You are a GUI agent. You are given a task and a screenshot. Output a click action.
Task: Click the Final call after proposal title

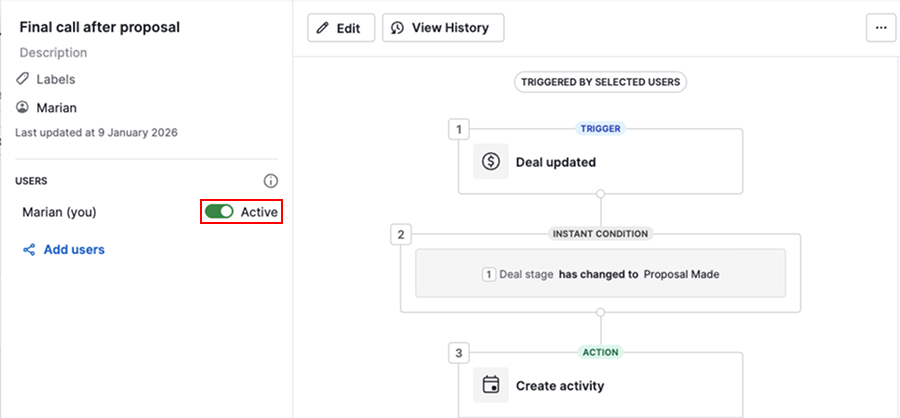(x=100, y=27)
